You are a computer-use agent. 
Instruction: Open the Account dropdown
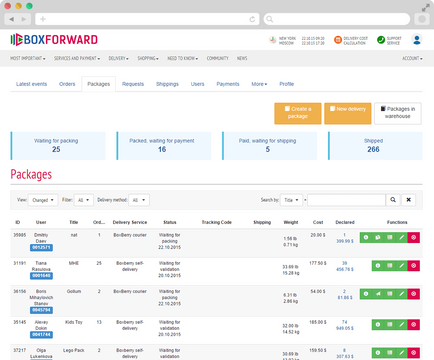pyautogui.click(x=412, y=58)
